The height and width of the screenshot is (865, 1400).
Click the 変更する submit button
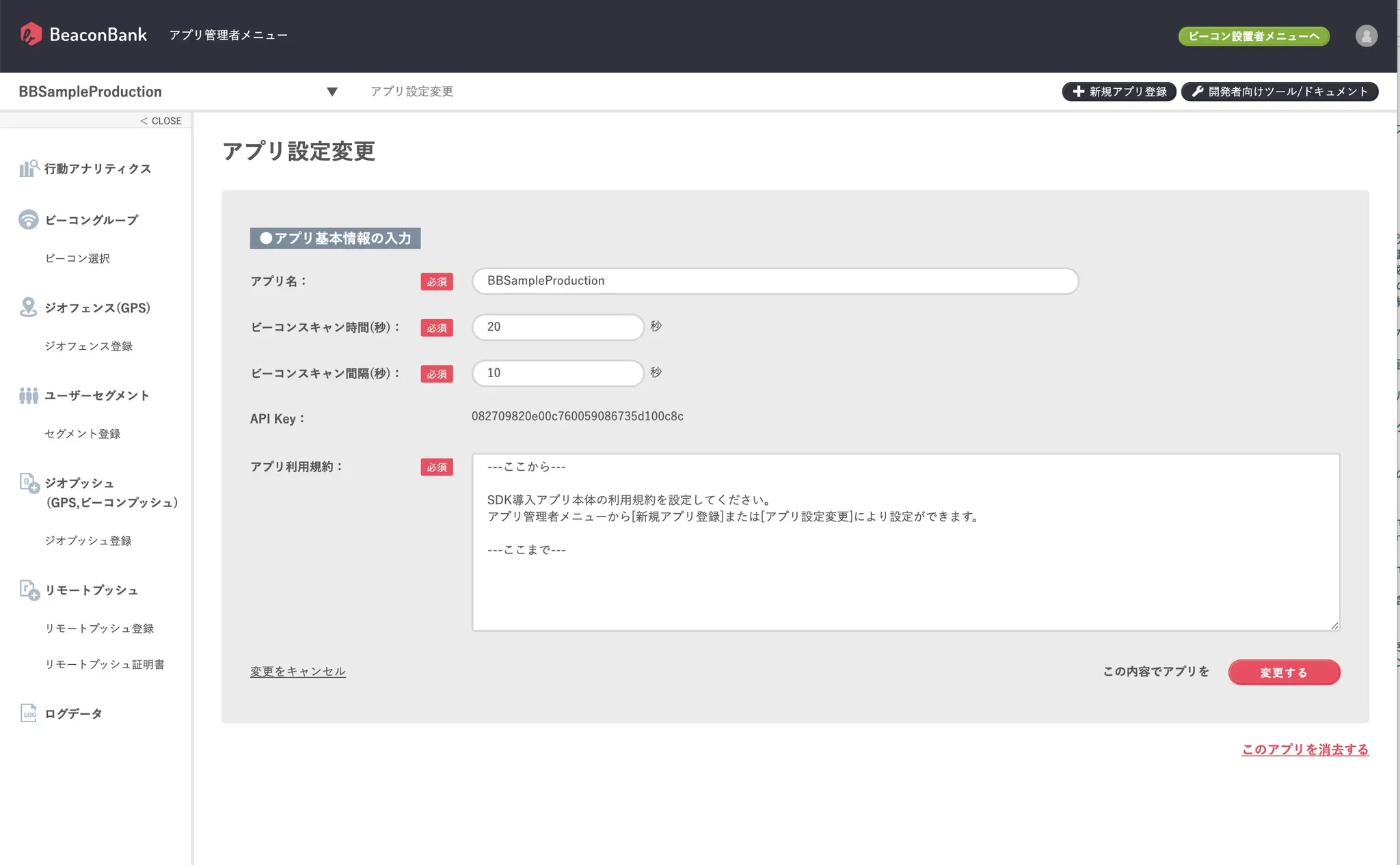pyautogui.click(x=1283, y=672)
